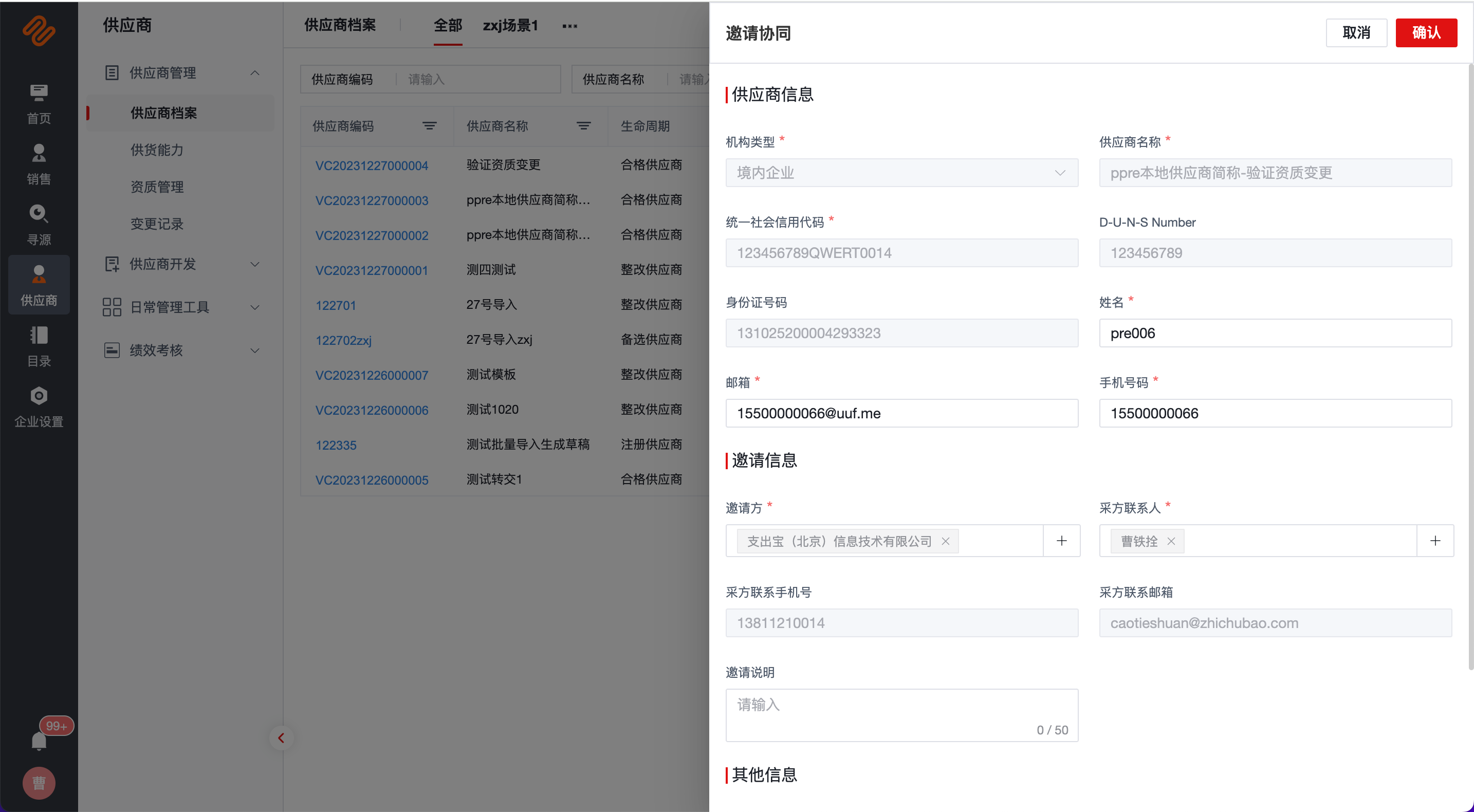Click the 手机号码 input field
Screen dimensions: 1474x812
coord(1276,413)
